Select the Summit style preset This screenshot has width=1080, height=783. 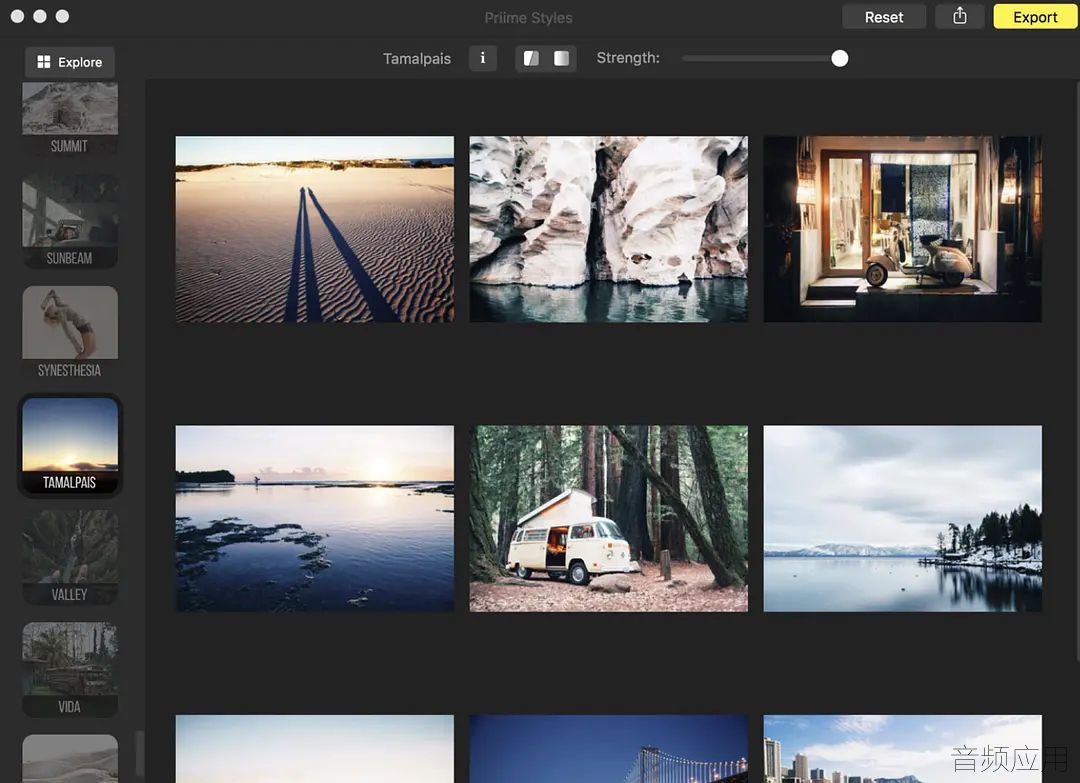[70, 117]
